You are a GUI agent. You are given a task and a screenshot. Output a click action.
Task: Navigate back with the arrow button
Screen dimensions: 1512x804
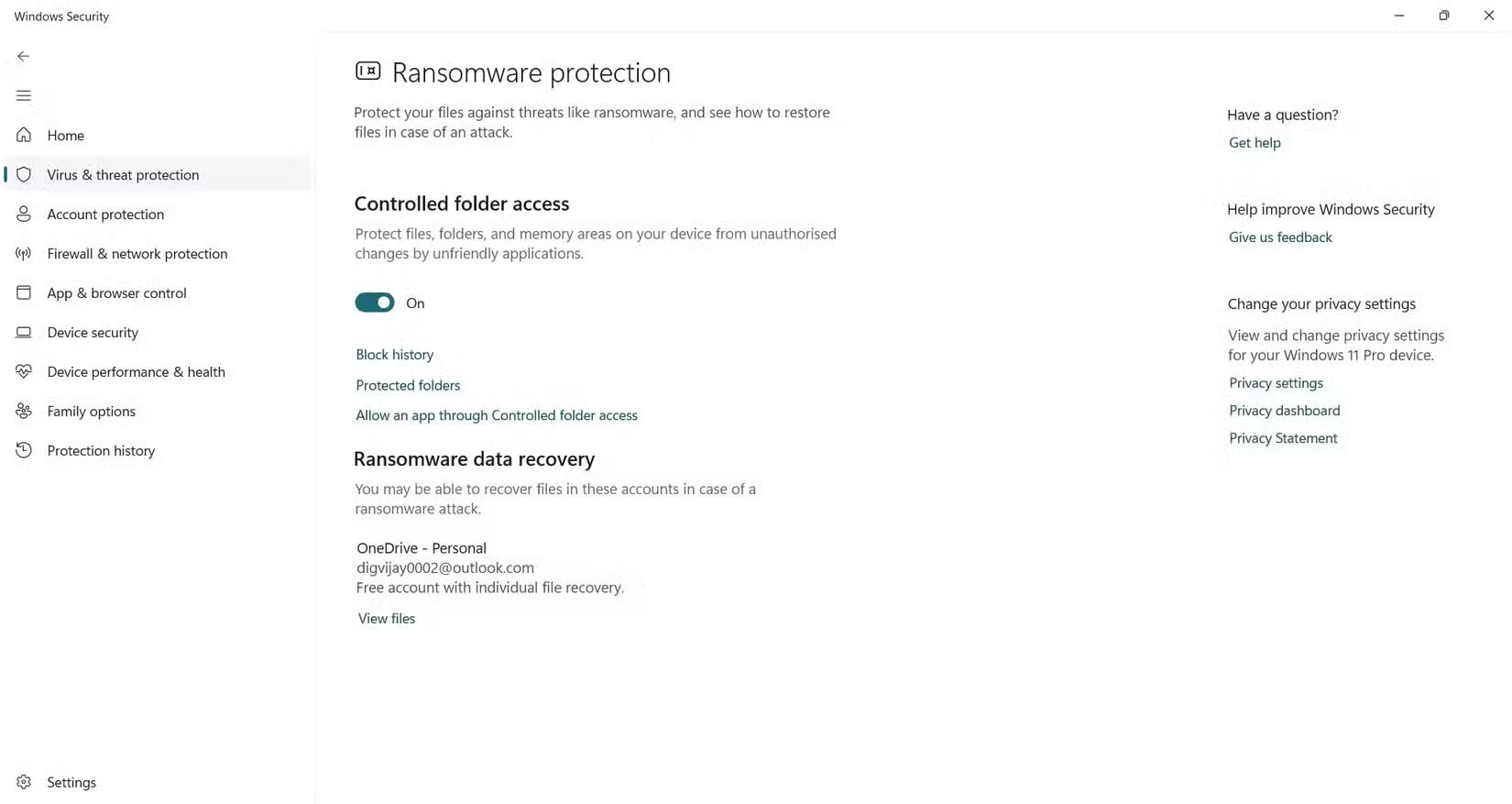(x=23, y=56)
